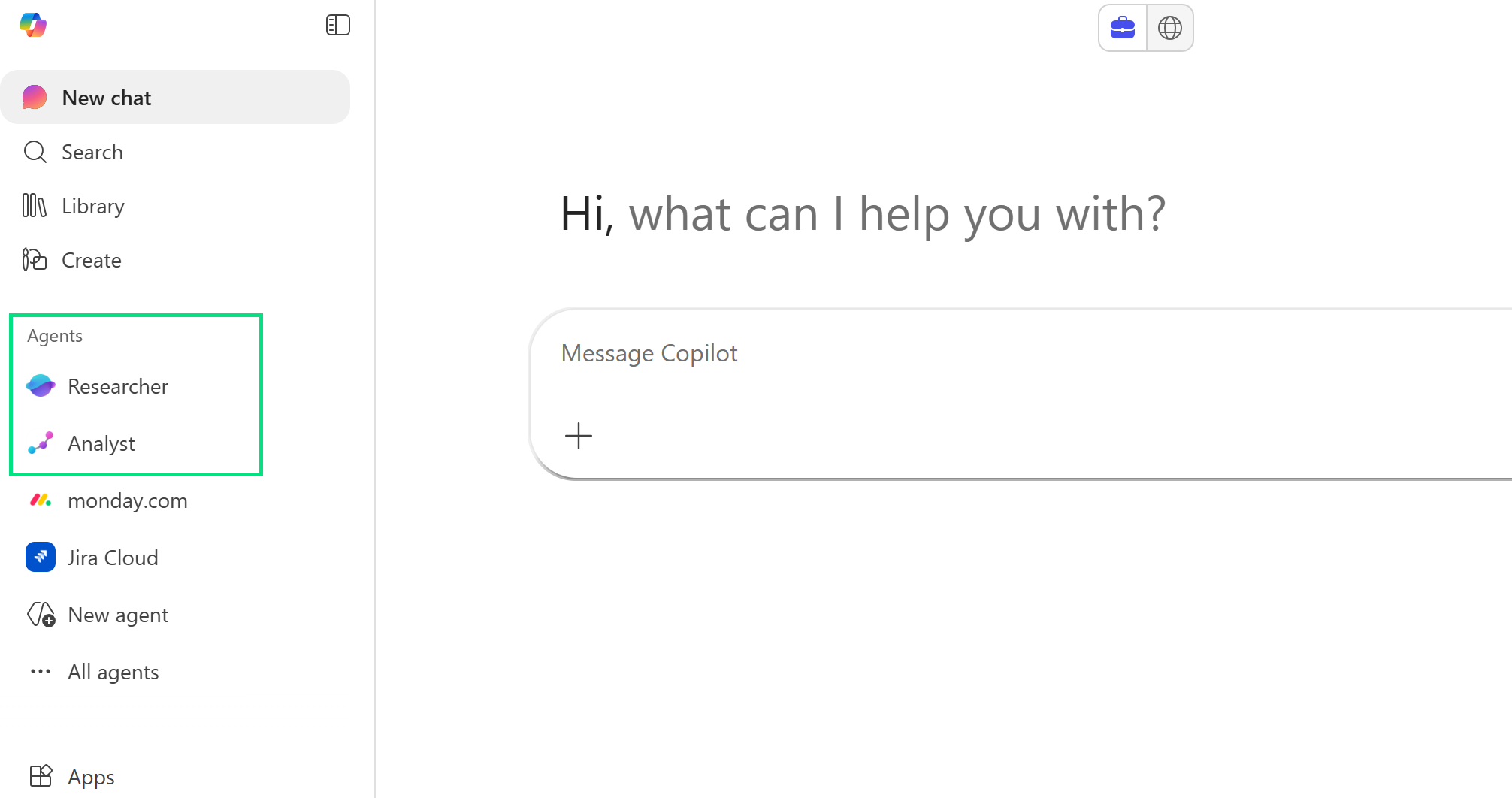This screenshot has height=798, width=1512.
Task: Expand All agents list
Action: tap(113, 671)
